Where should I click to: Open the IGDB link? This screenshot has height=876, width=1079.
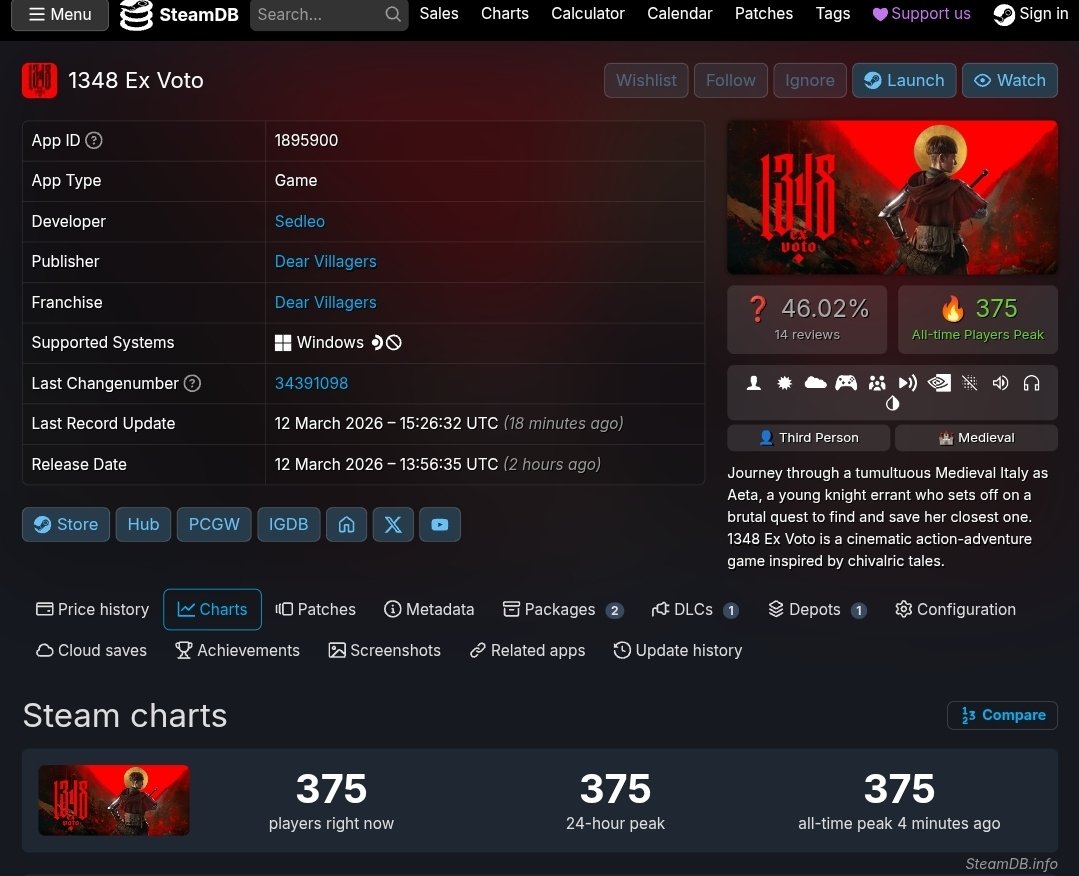click(x=288, y=524)
